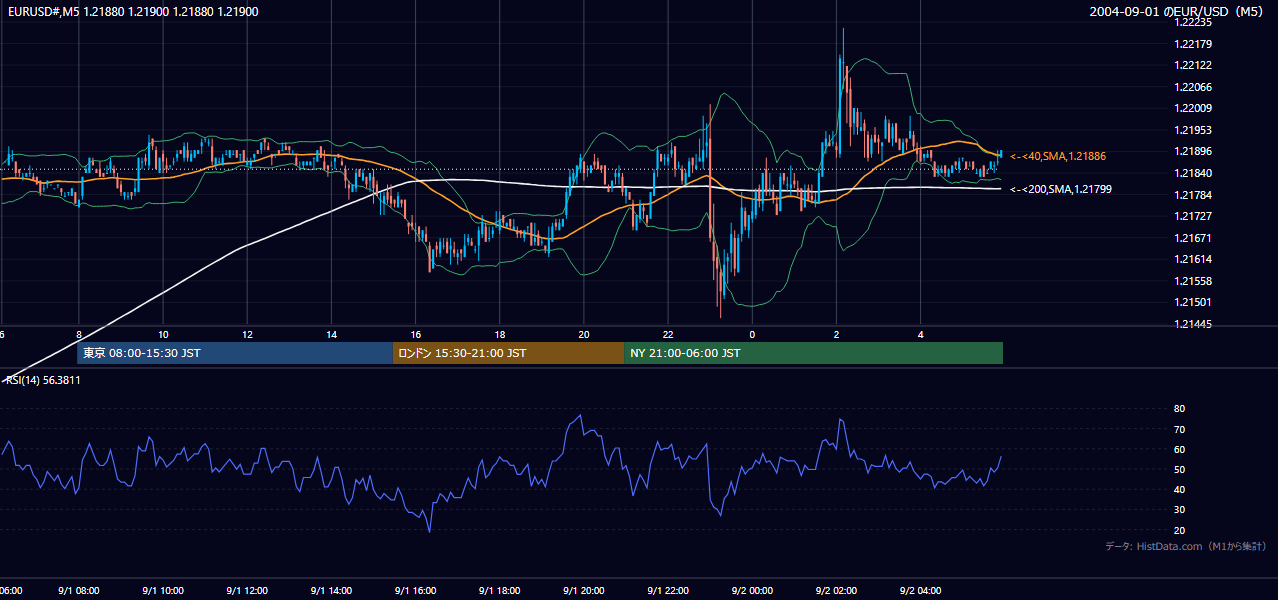Click the bottom time label '9/2 04:00'
Image resolution: width=1278 pixels, height=600 pixels.
pyautogui.click(x=920, y=591)
